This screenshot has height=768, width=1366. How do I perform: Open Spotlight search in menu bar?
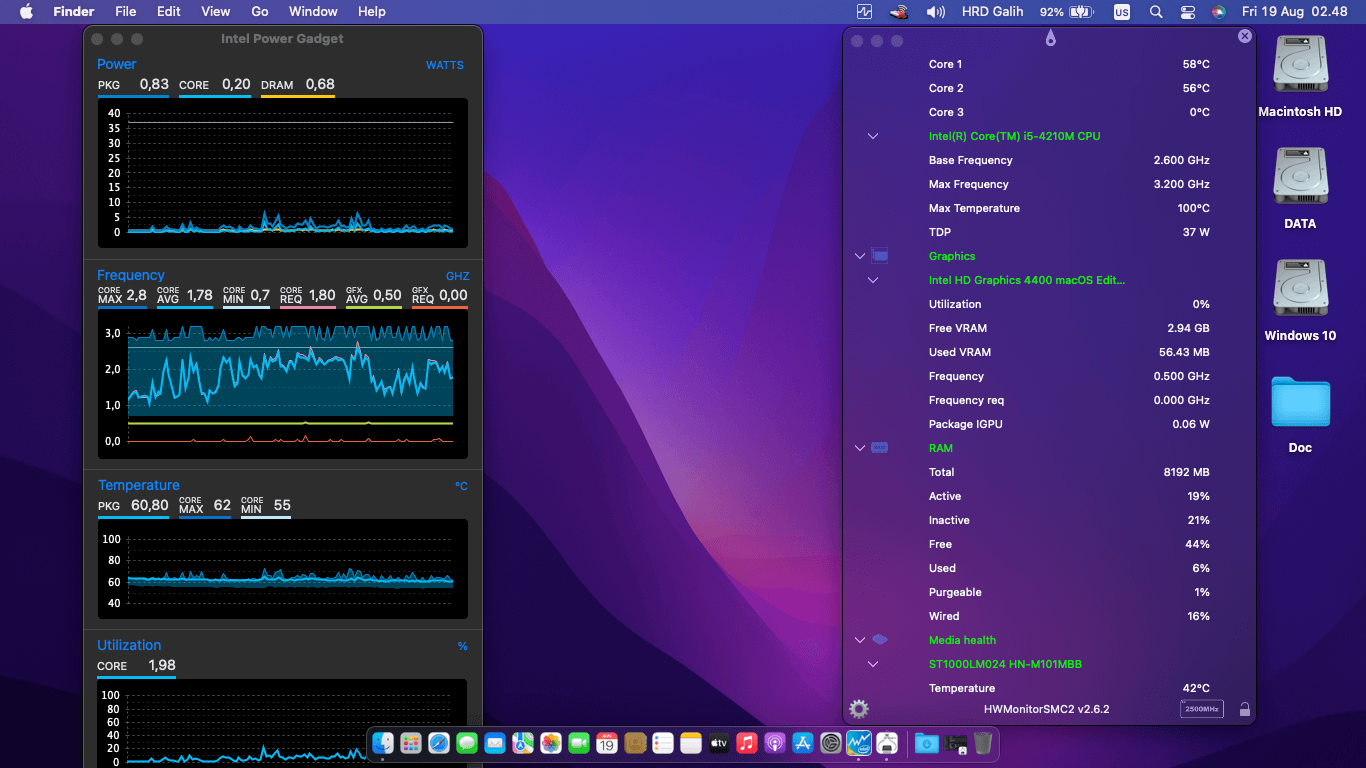pos(1156,12)
